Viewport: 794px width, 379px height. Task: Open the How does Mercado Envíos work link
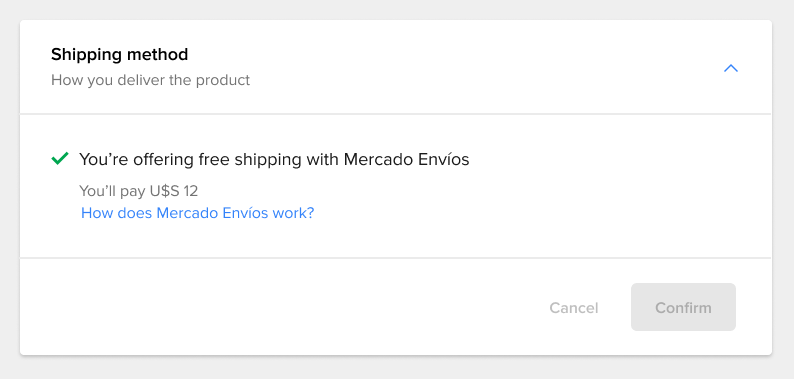click(197, 213)
